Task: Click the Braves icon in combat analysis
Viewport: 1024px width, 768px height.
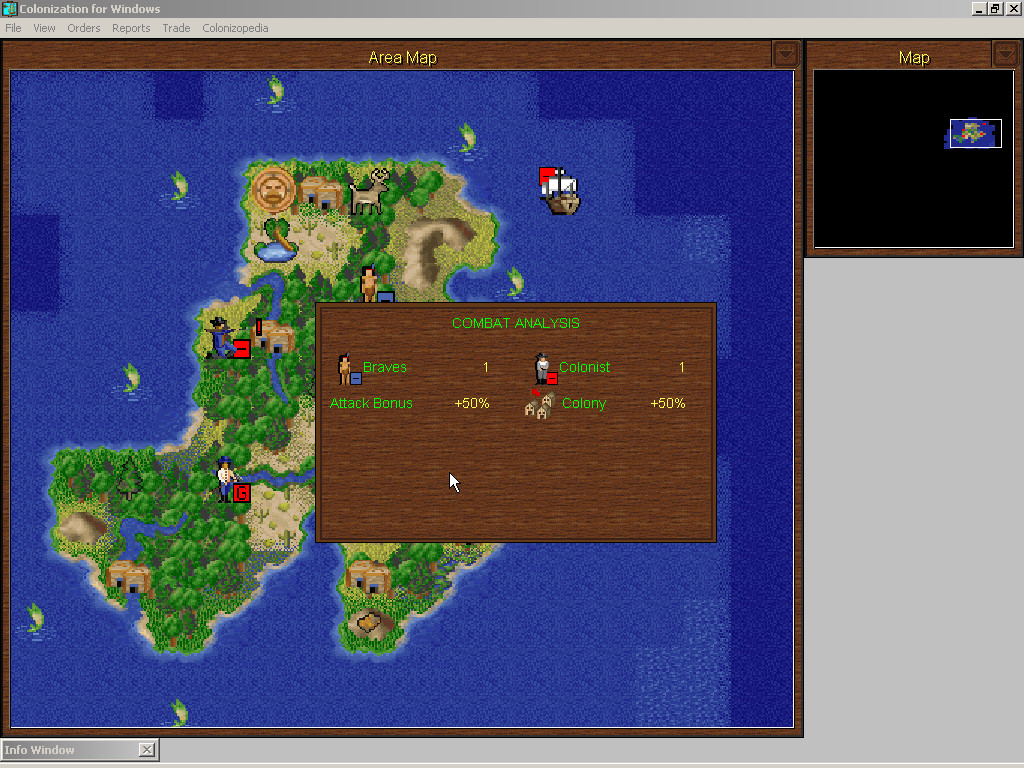Action: pyautogui.click(x=349, y=369)
